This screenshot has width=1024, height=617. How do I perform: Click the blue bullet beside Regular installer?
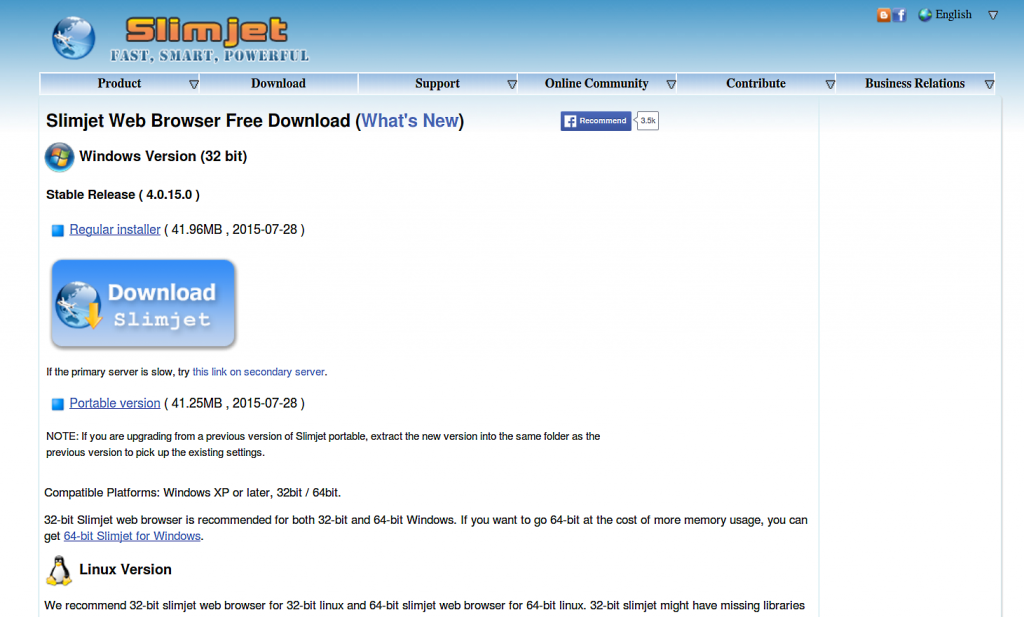tap(57, 230)
